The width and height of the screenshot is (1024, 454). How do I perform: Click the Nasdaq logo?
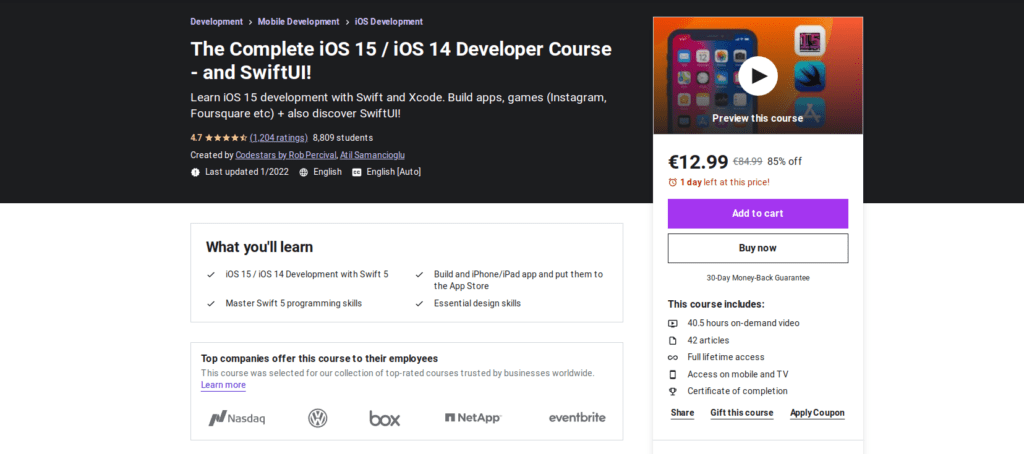click(236, 418)
